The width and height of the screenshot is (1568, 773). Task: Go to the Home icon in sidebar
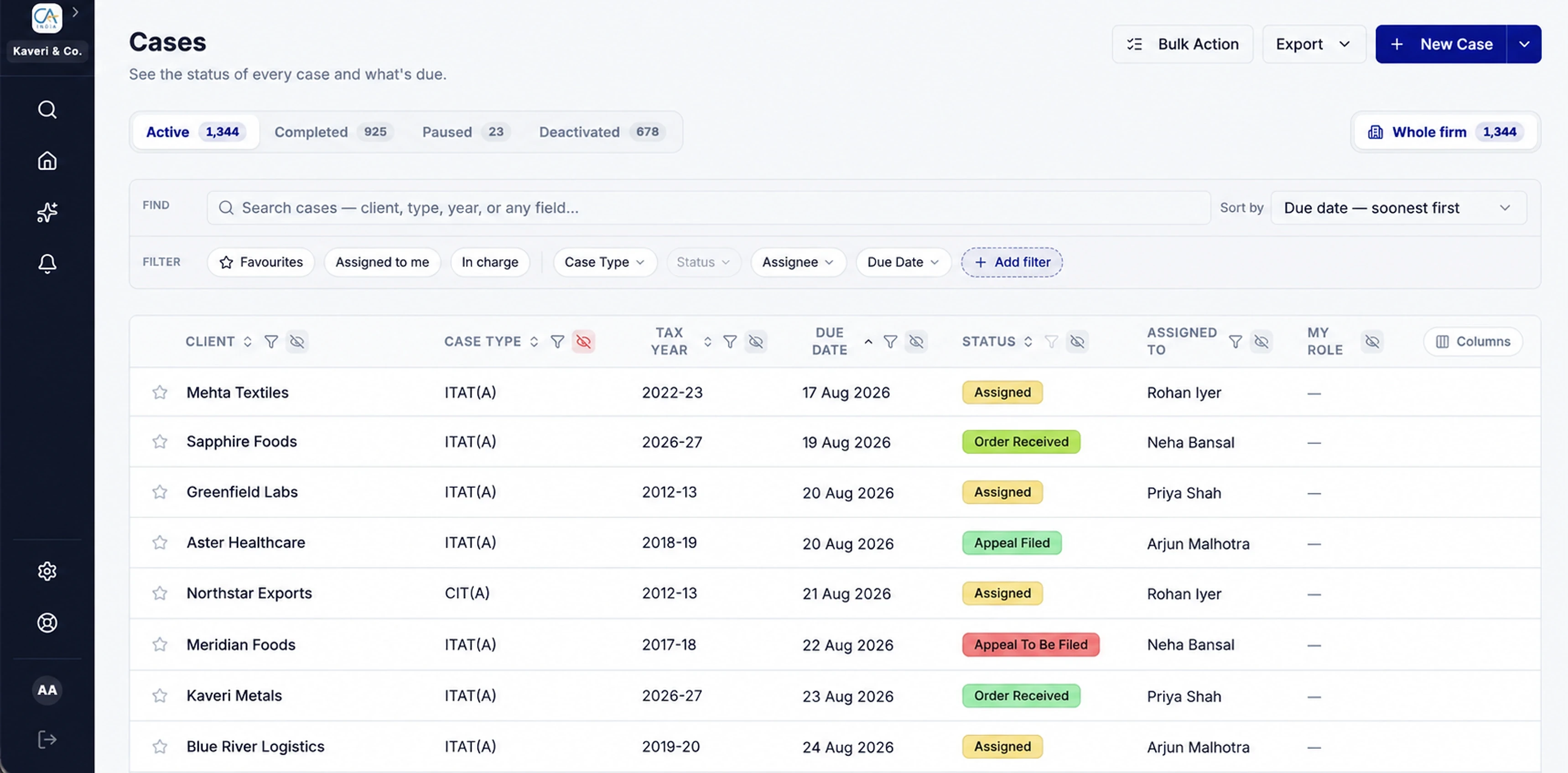[x=47, y=161]
